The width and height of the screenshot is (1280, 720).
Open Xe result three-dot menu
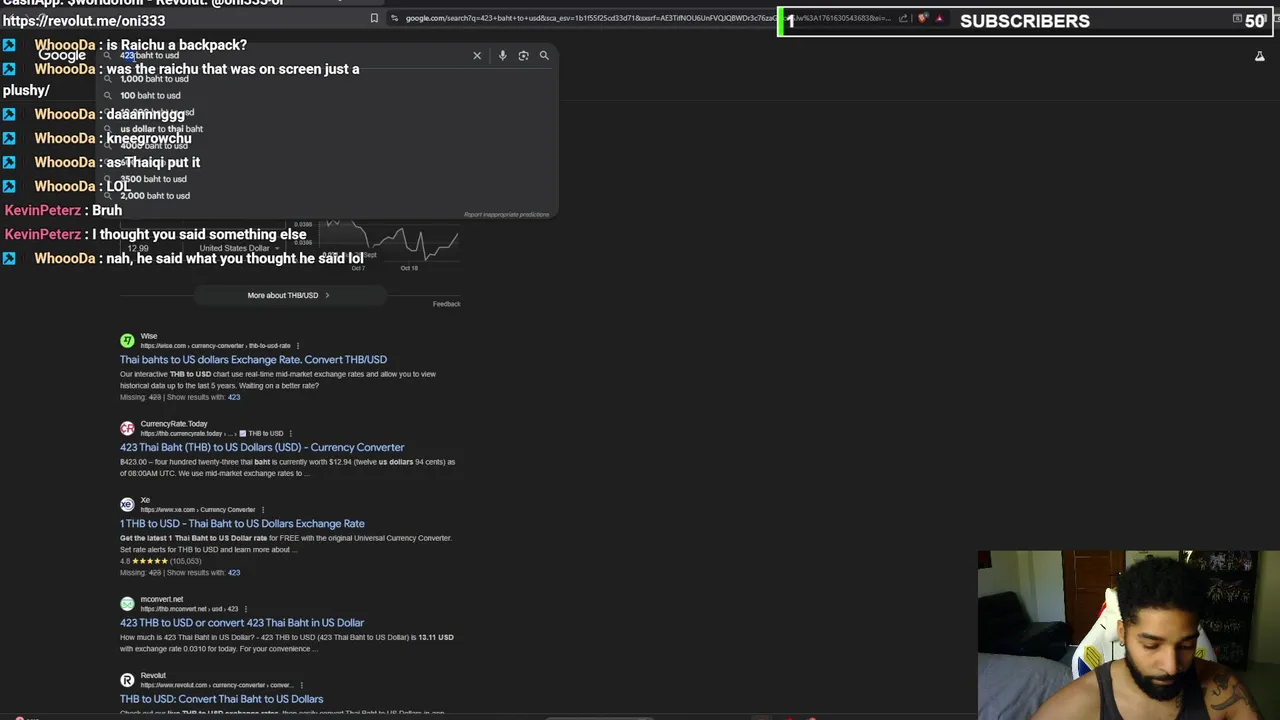pos(262,510)
